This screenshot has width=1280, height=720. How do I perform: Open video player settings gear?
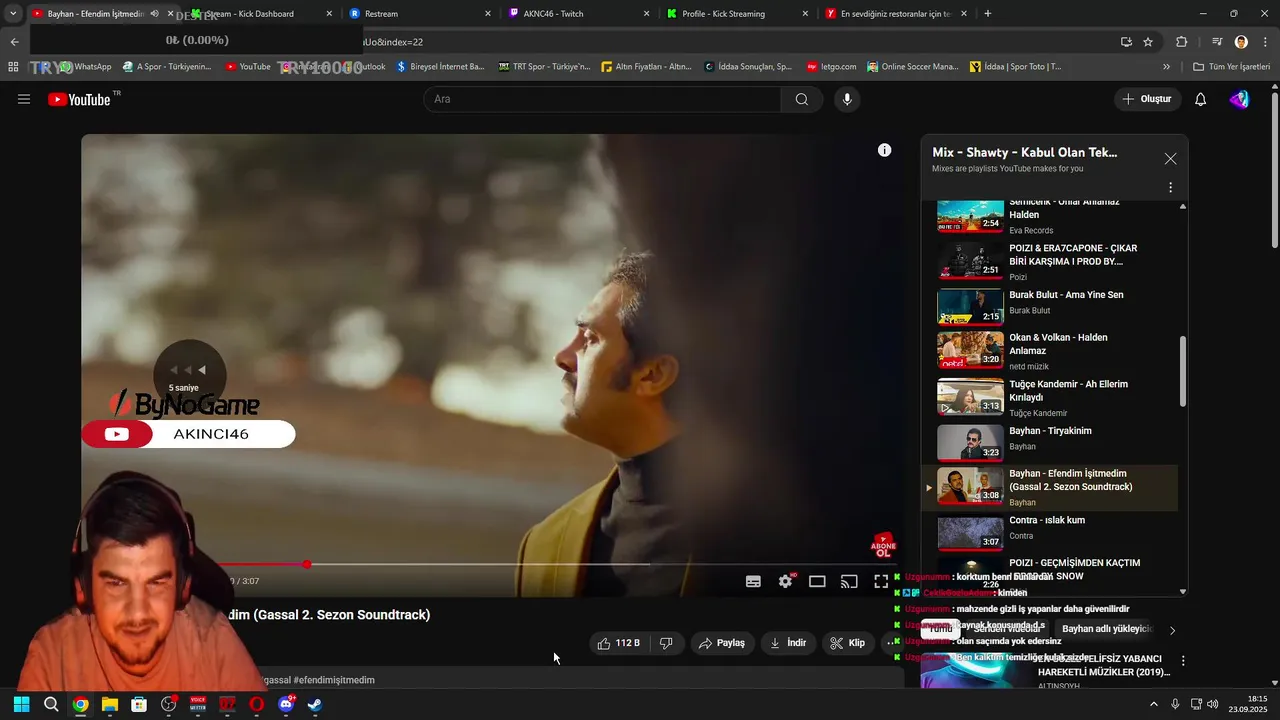pos(786,581)
